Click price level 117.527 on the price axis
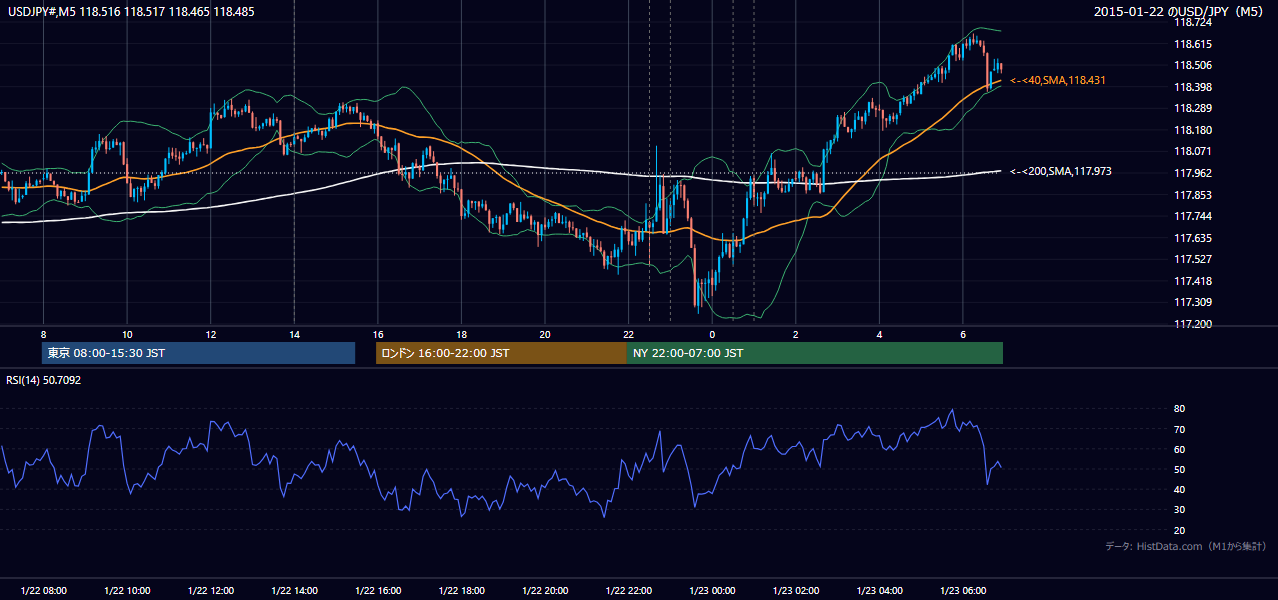The image size is (1278, 600). point(1192,259)
